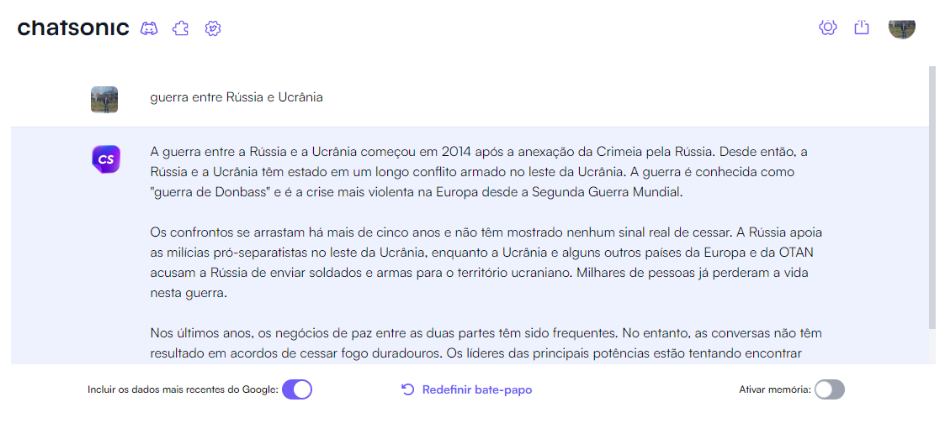
Task: Click the chat scrollbar thumb
Action: click(933, 198)
